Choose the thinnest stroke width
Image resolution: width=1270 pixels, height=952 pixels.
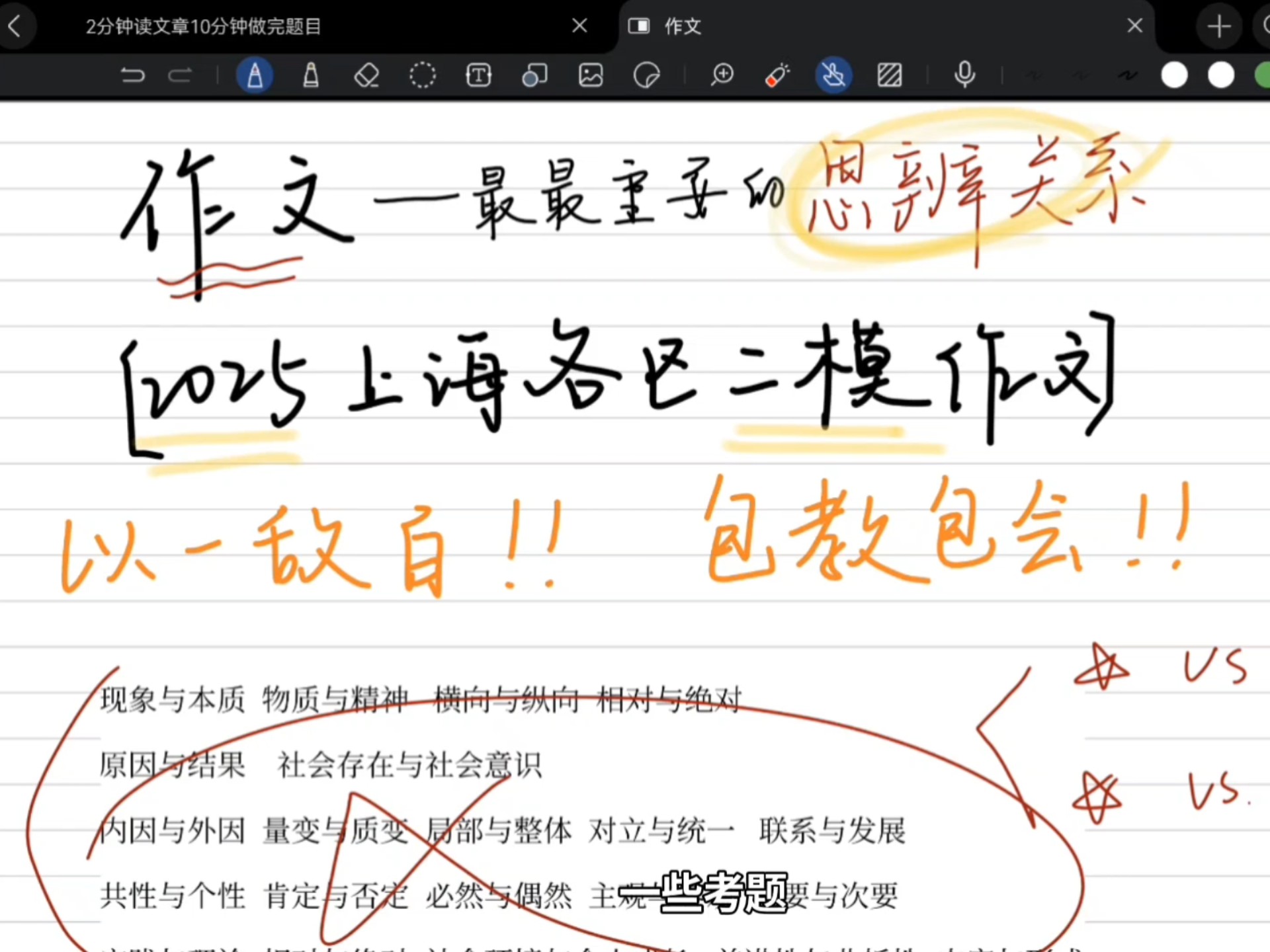click(1034, 75)
